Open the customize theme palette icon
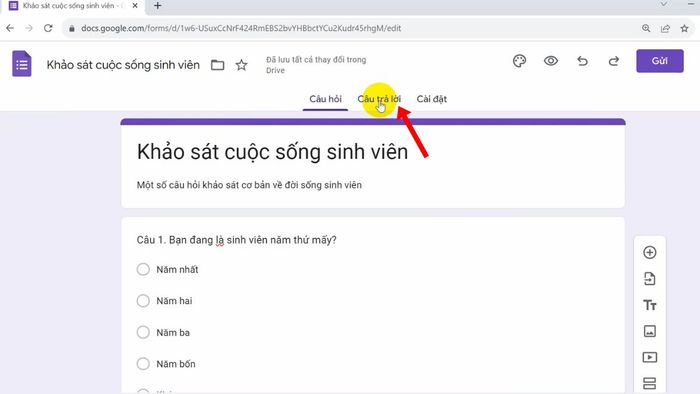Viewport: 700px width, 394px height. coord(519,61)
